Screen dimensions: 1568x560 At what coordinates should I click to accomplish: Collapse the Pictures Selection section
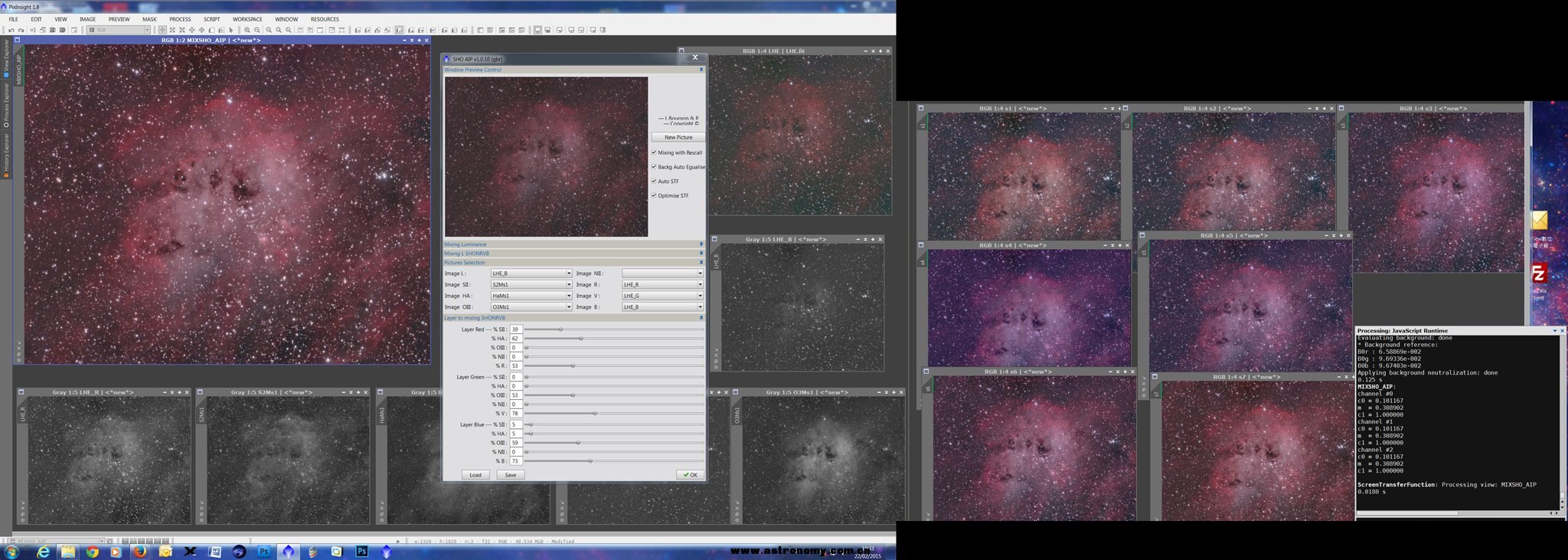tap(701, 263)
